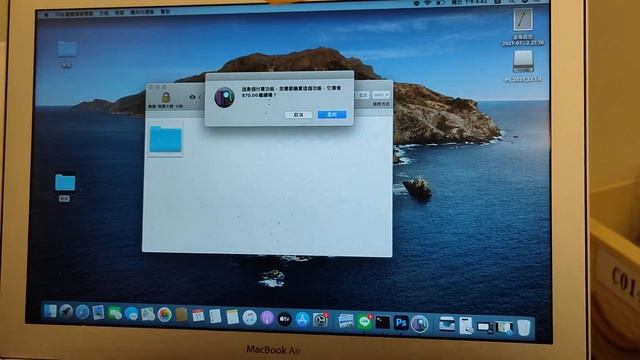Open the white tray stack in the Dock
640x360 pixels.
point(447,324)
